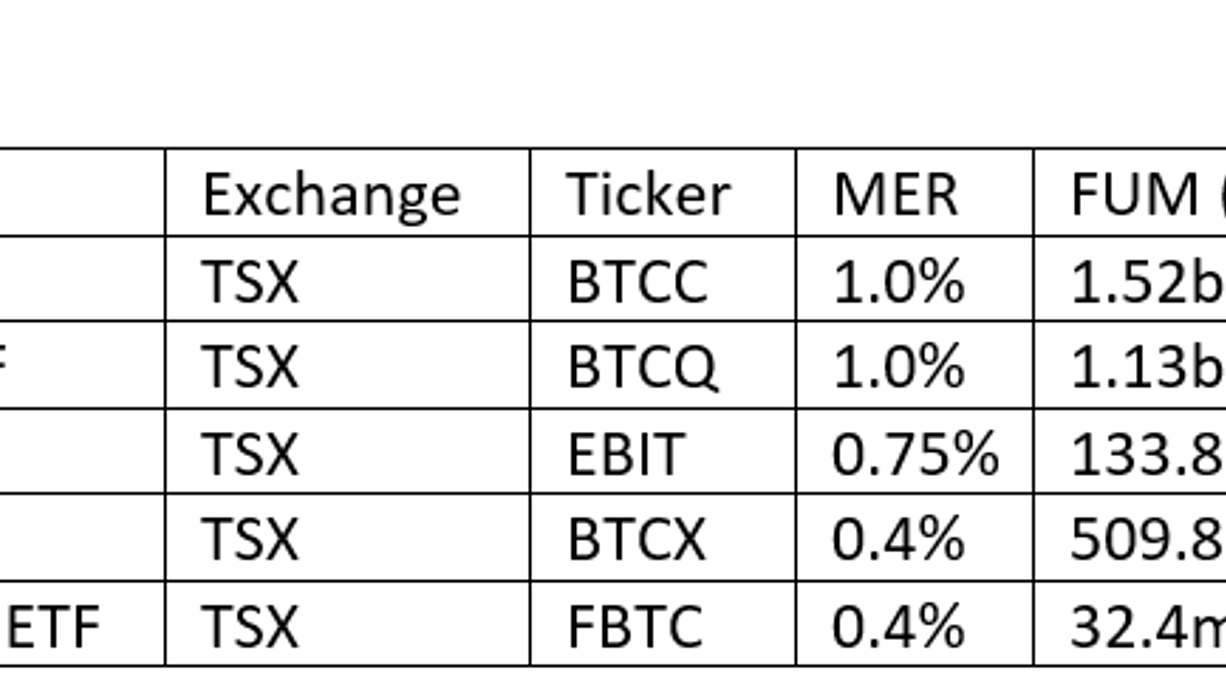Click the Exchange column header cell
This screenshot has width=1226, height=690.
[347, 193]
